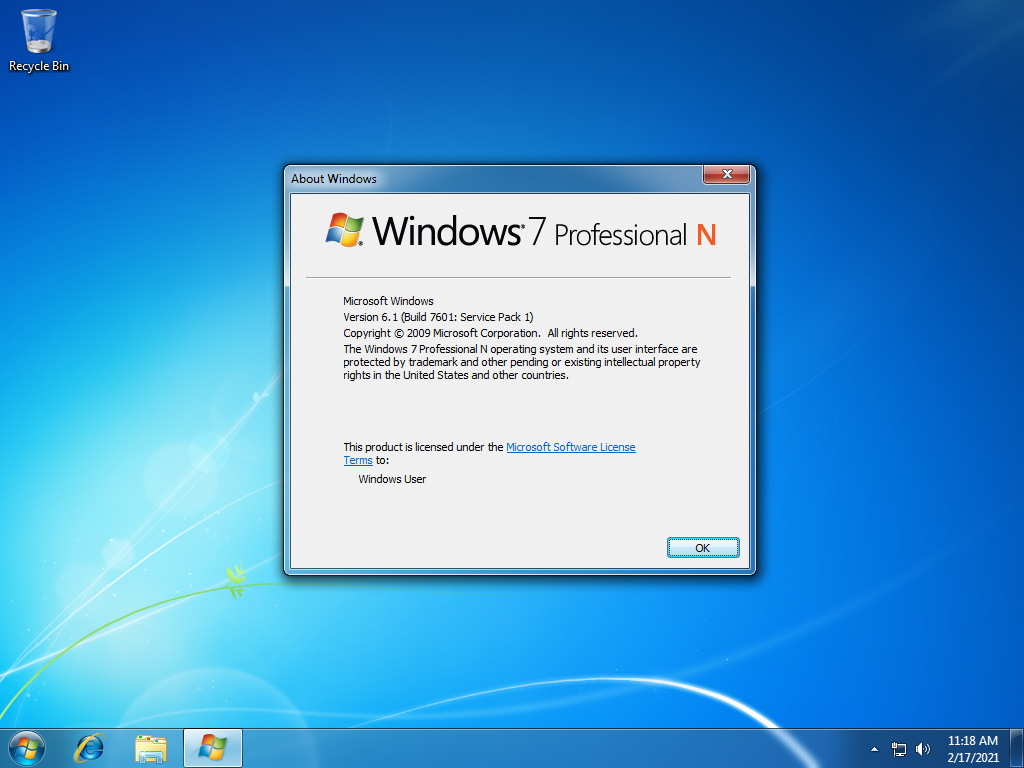The height and width of the screenshot is (768, 1024).
Task: Select the Windows User licensee text
Action: [390, 479]
